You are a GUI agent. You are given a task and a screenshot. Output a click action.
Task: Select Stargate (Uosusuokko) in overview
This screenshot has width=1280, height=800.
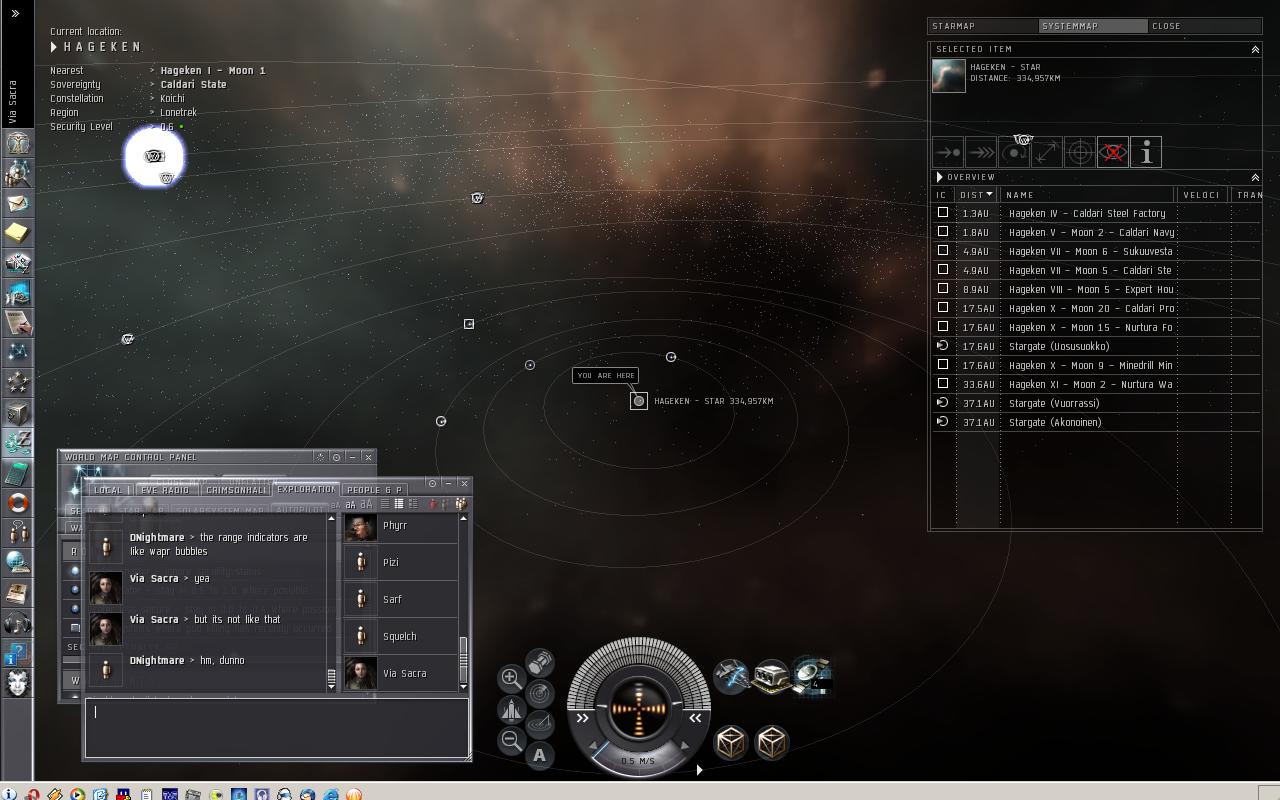[x=1095, y=346]
